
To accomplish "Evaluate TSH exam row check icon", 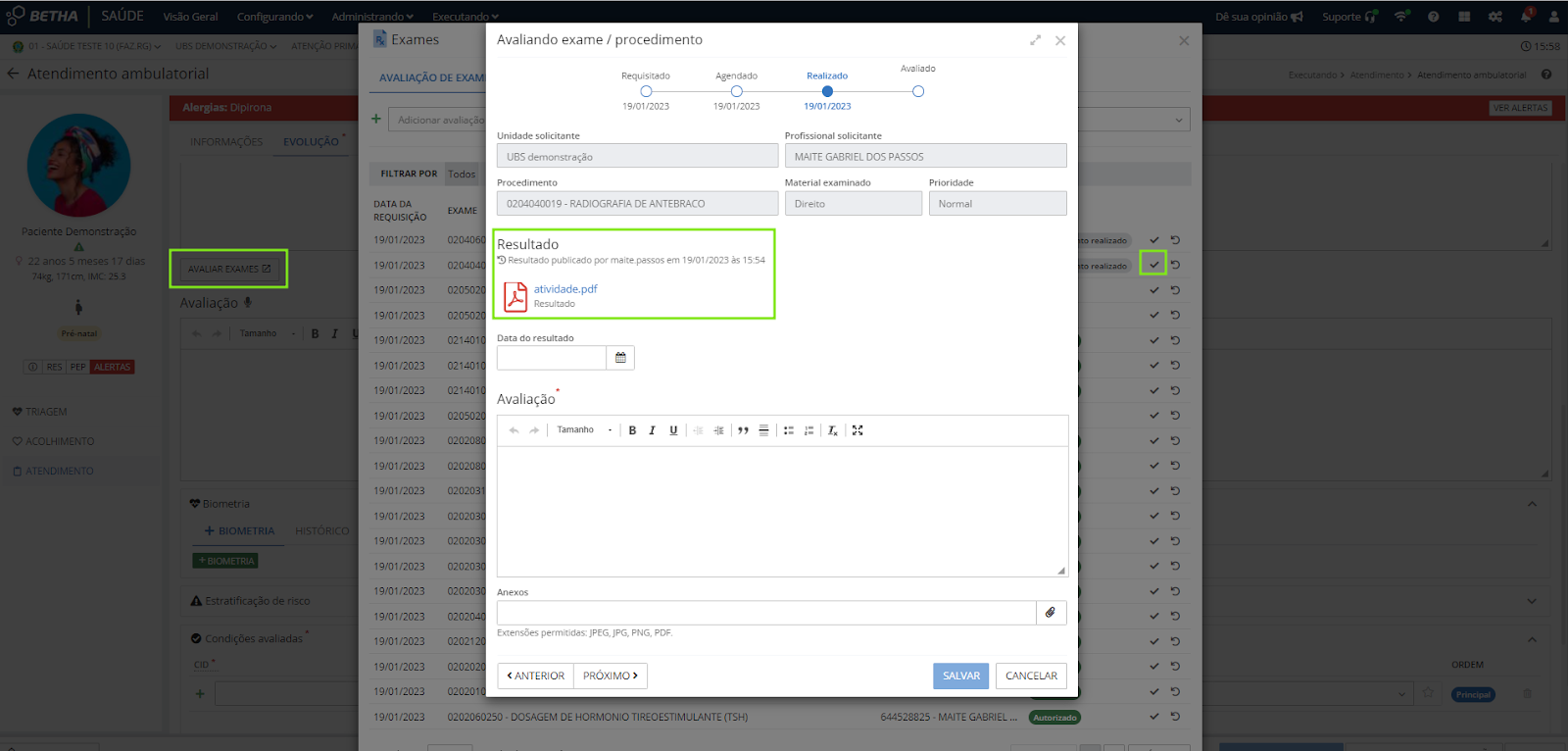I will pyautogui.click(x=1154, y=717).
